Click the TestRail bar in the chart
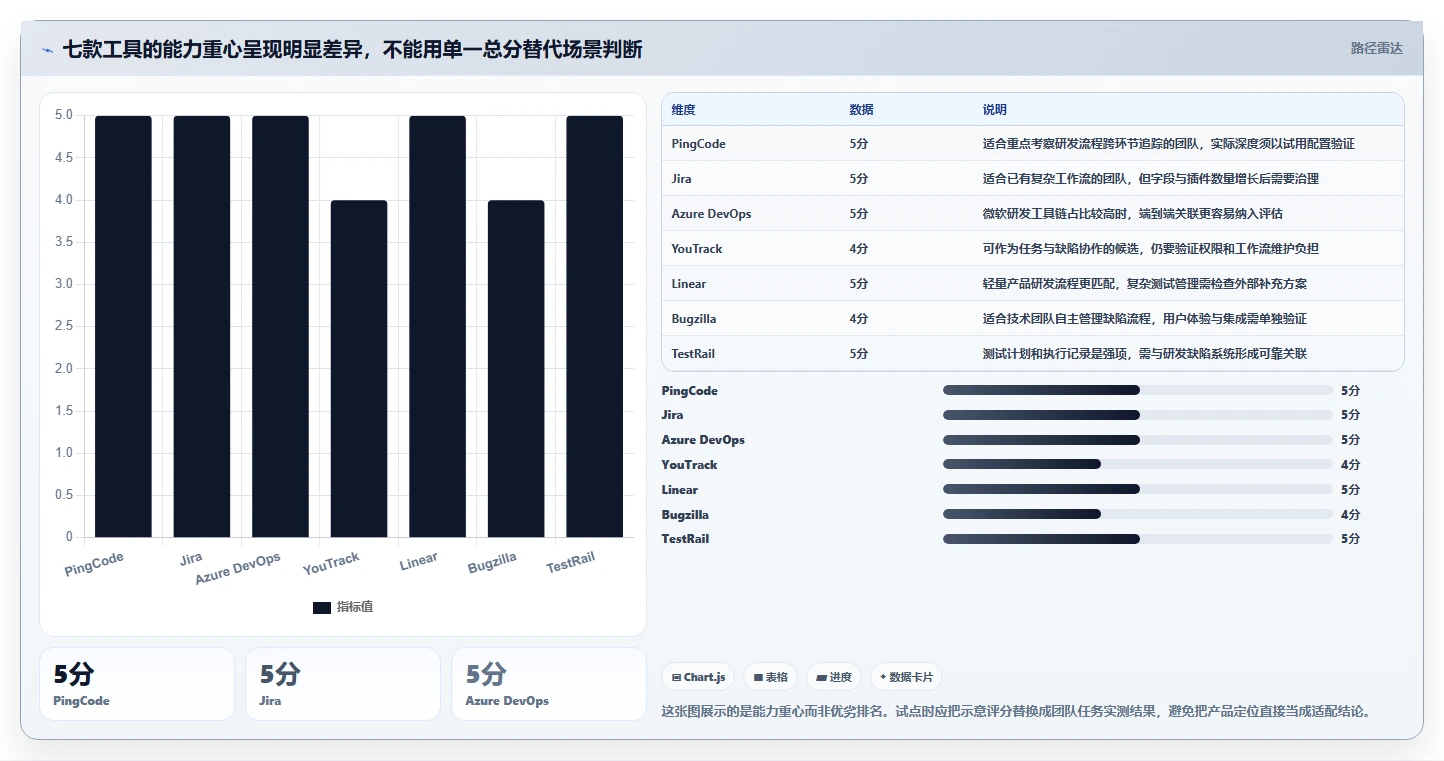1444x761 pixels. click(595, 327)
